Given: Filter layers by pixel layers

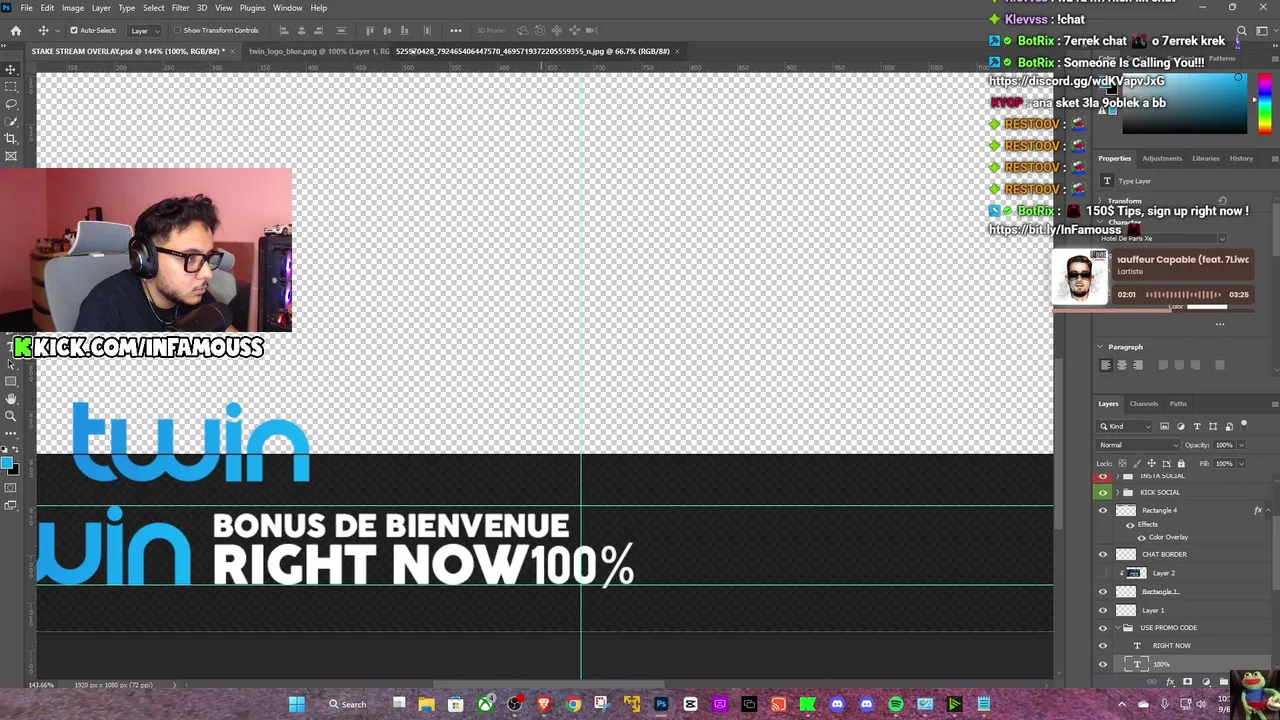Looking at the screenshot, I should click(x=1164, y=426).
